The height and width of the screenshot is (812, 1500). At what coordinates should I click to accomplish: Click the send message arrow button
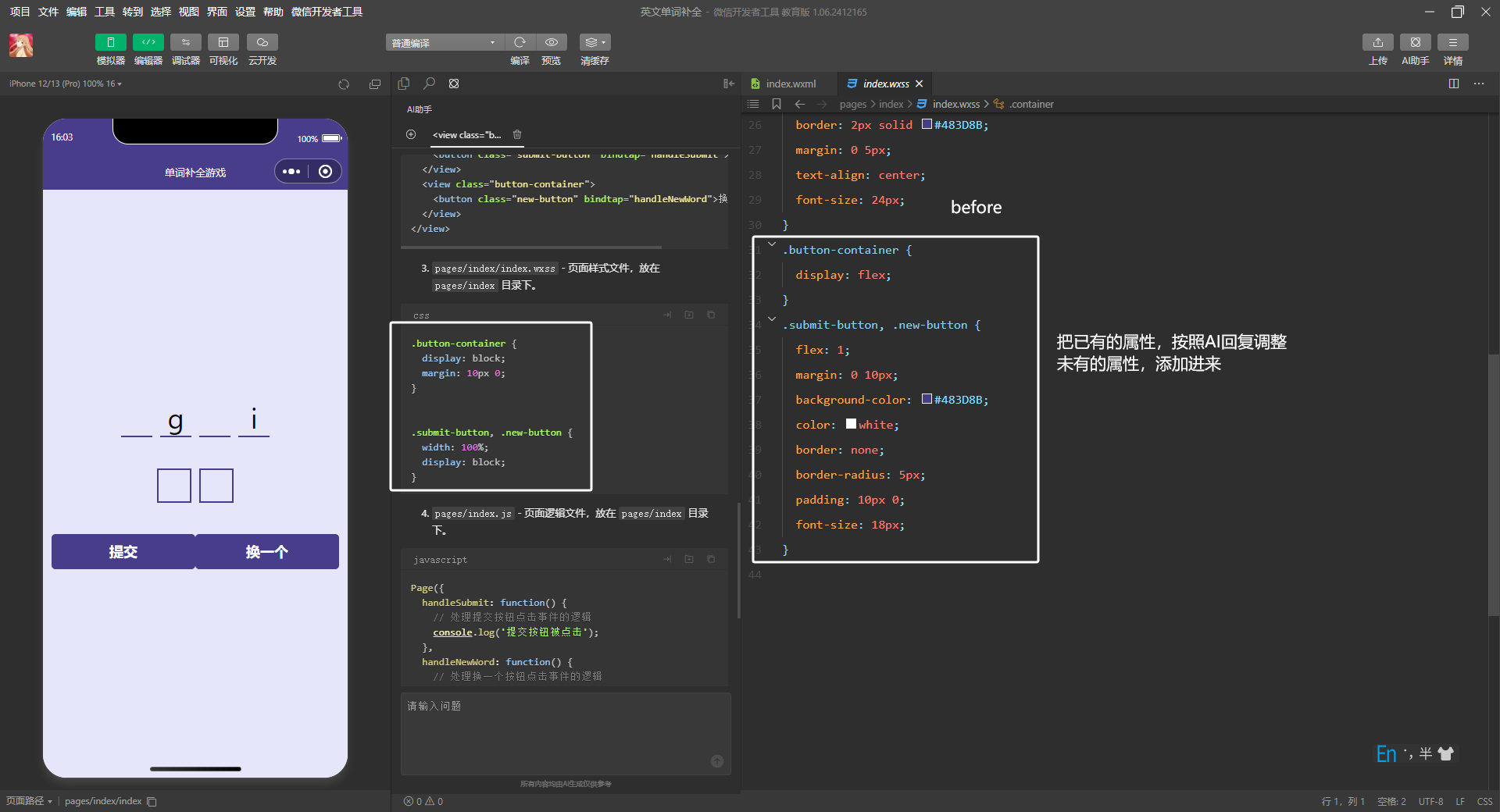click(x=717, y=761)
